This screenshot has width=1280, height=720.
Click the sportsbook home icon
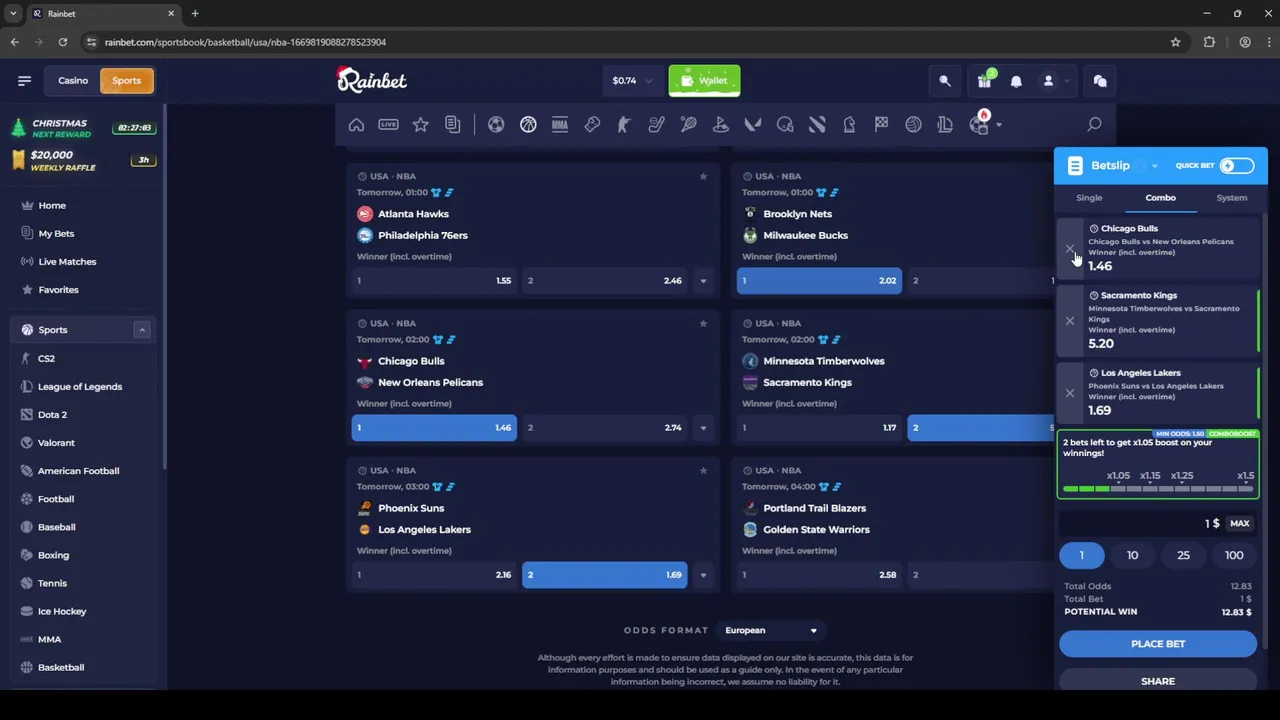[356, 125]
